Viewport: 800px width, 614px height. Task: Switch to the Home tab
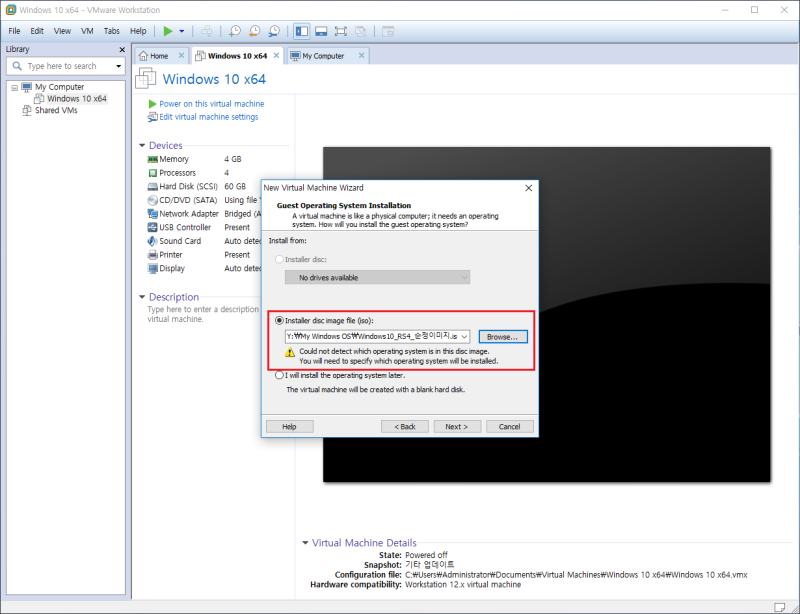(159, 56)
